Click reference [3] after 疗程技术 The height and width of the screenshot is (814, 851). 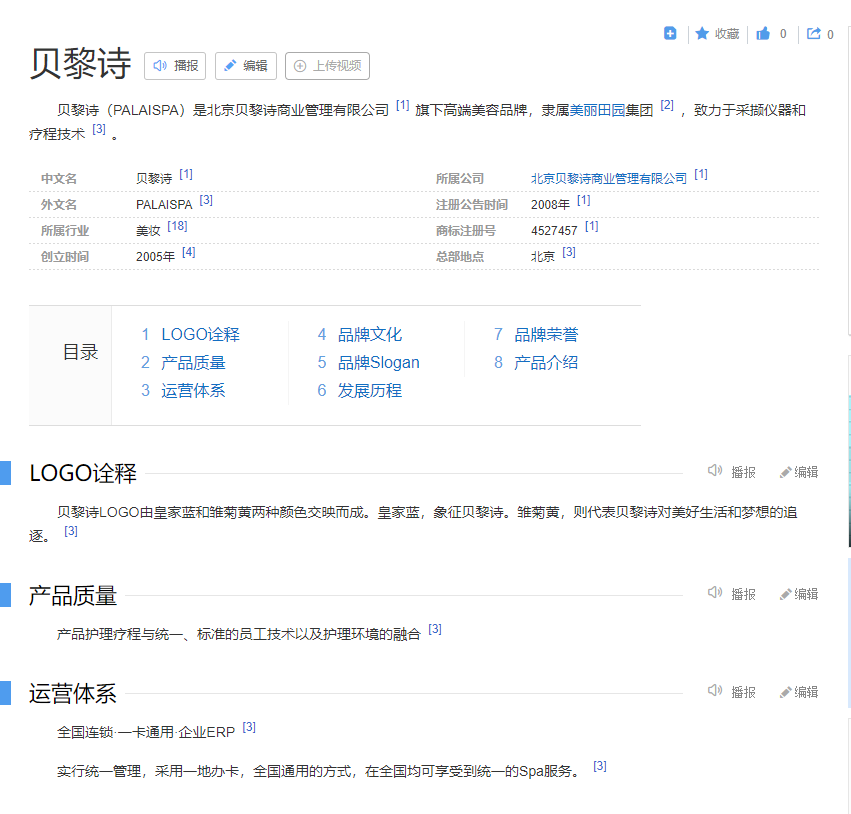pyautogui.click(x=99, y=129)
